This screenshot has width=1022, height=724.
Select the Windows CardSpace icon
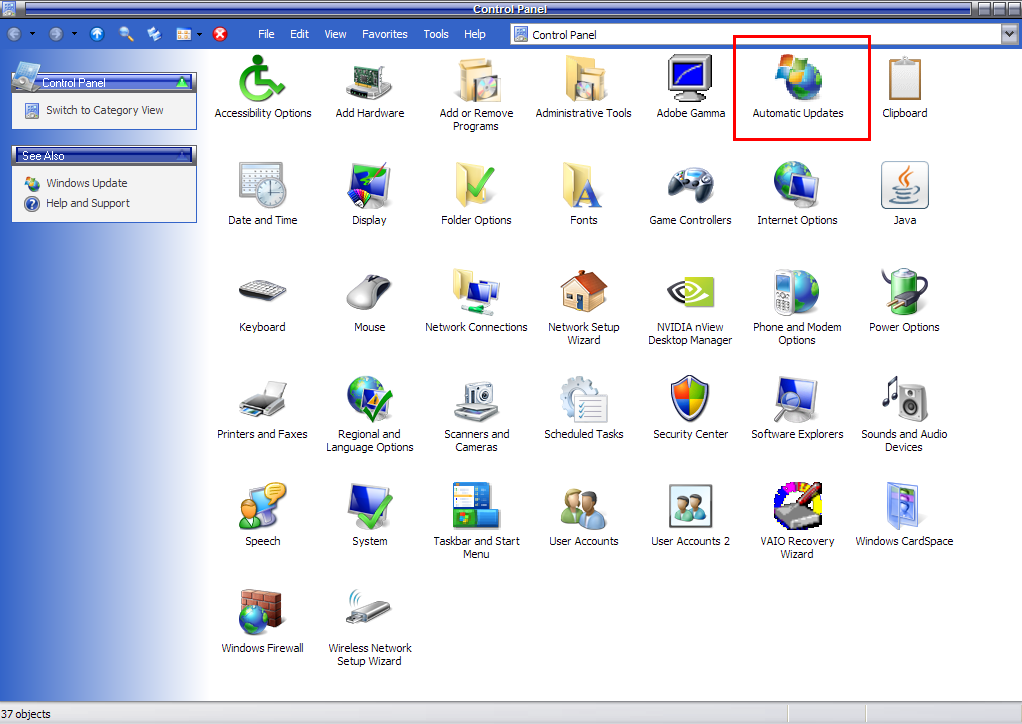pyautogui.click(x=903, y=506)
